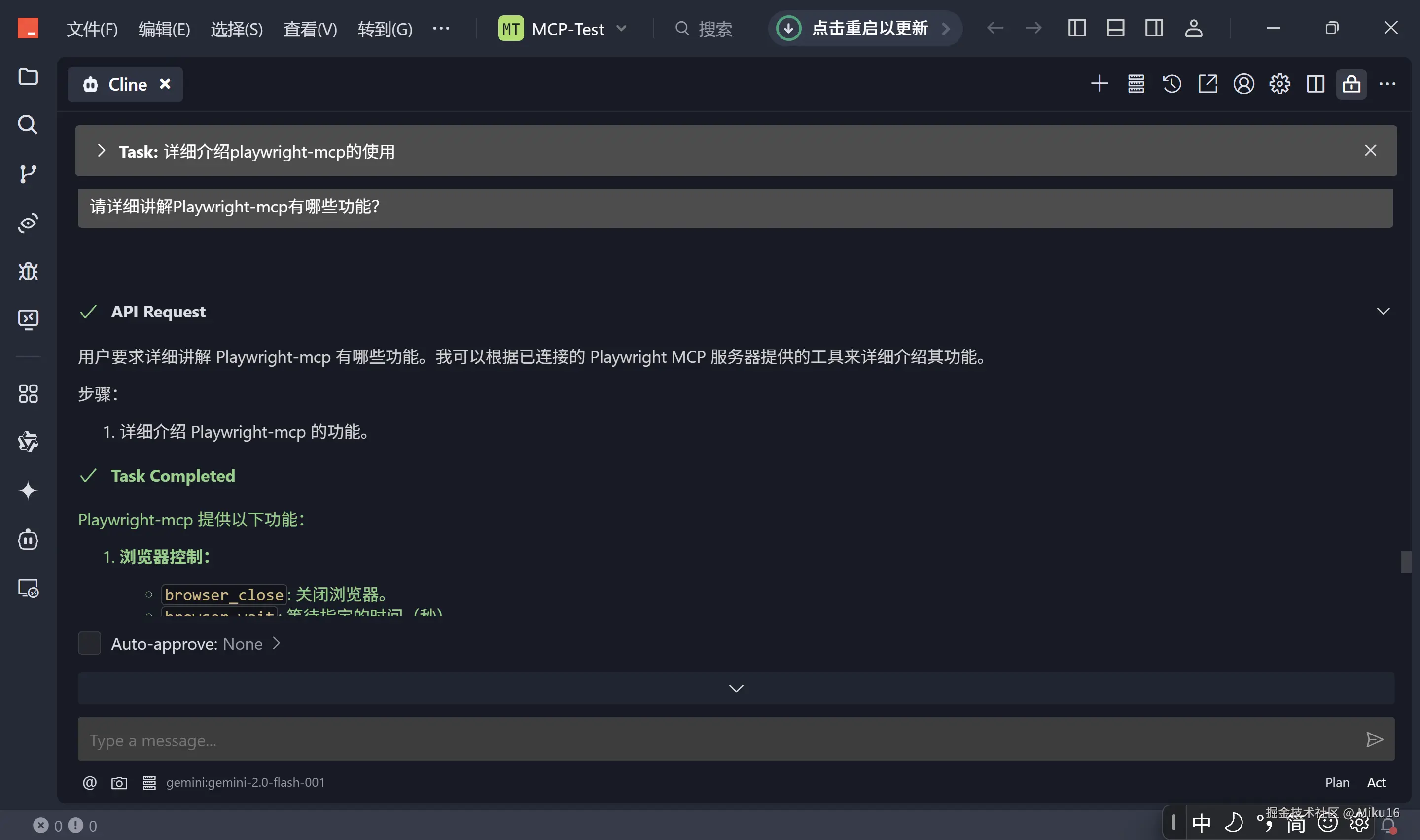Click gemini-2.0-flash-001 model selector

245,782
